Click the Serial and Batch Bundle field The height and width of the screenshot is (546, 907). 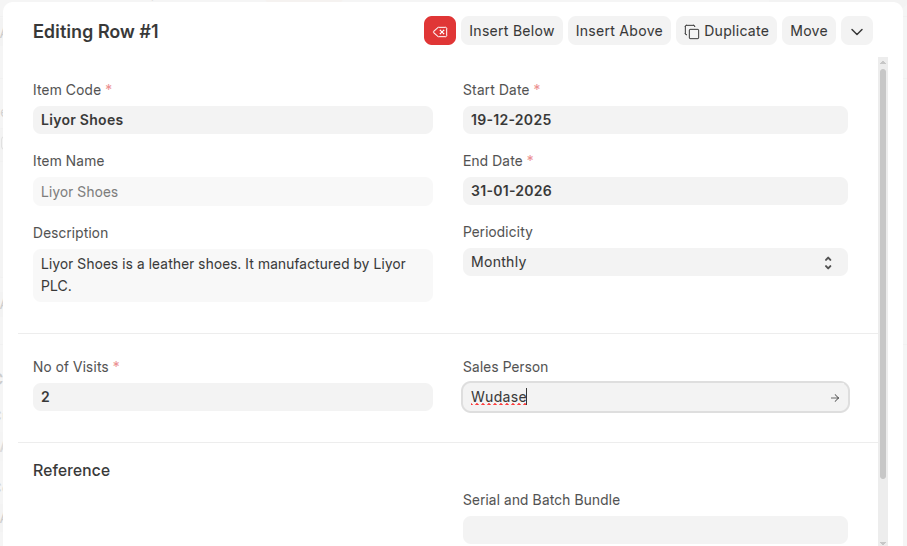(x=654, y=529)
